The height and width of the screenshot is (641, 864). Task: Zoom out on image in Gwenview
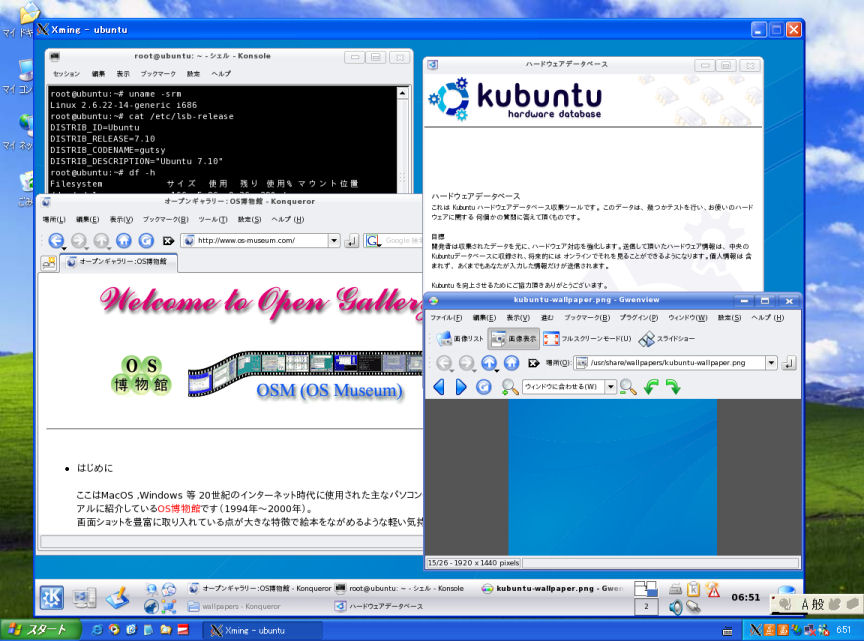pos(628,387)
